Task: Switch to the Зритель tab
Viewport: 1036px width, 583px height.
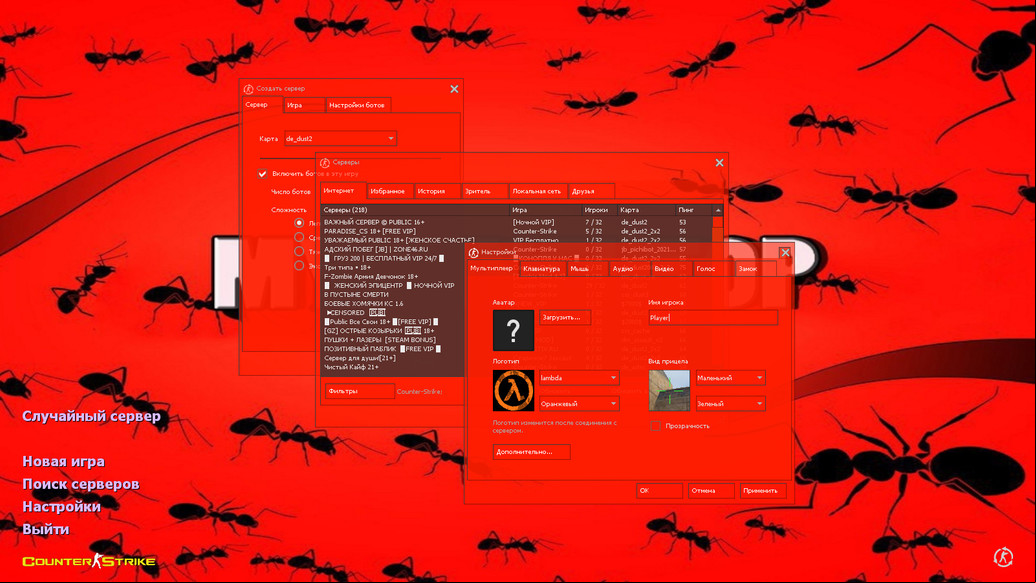Action: pyautogui.click(x=484, y=191)
